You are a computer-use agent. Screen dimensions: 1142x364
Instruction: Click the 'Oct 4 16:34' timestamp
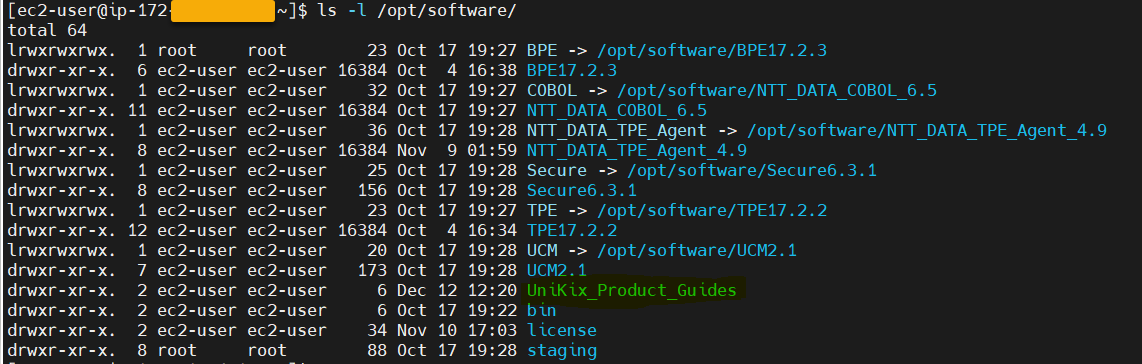[x=457, y=231]
